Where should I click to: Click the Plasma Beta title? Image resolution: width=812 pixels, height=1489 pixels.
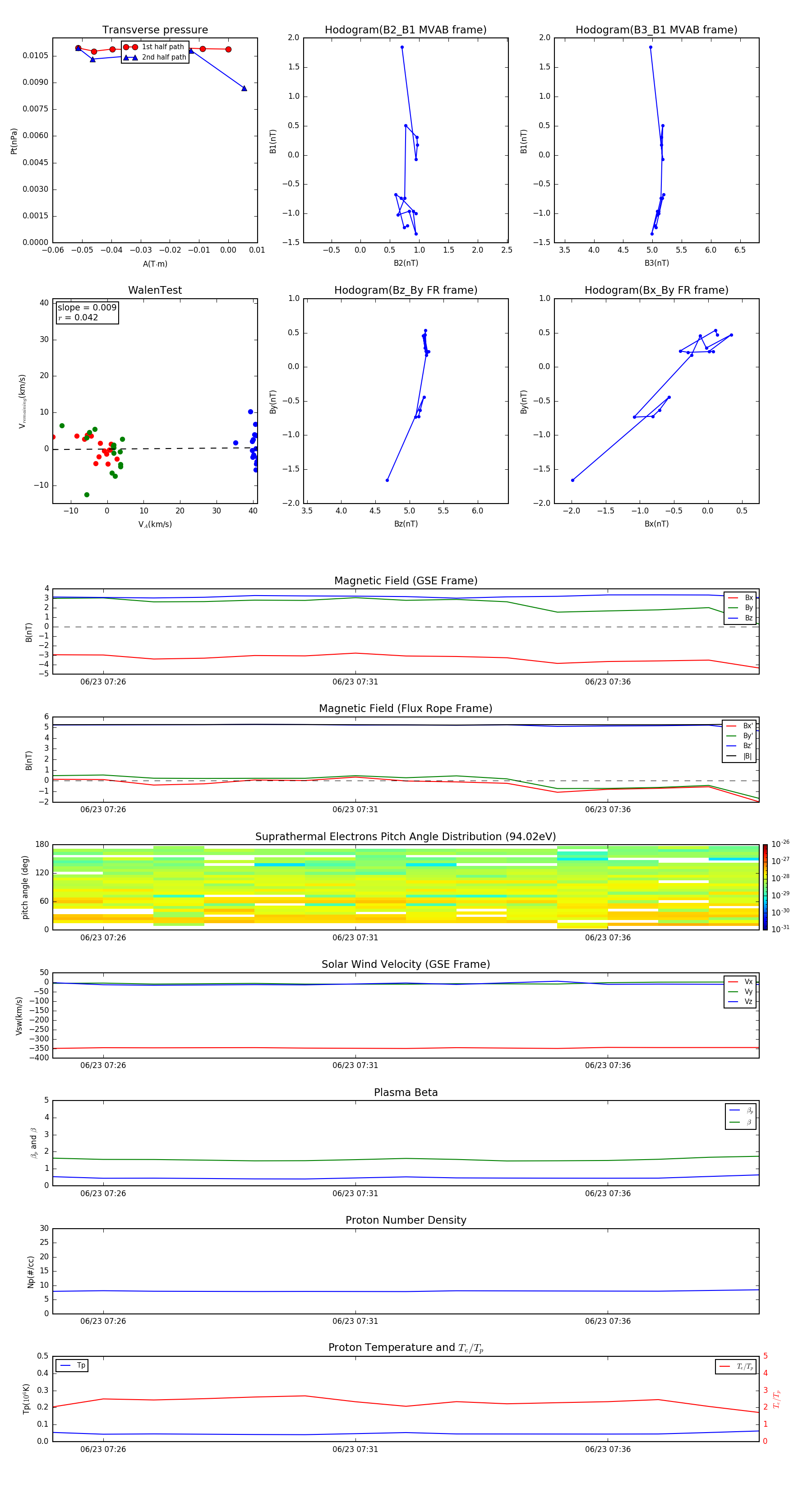[406, 1092]
